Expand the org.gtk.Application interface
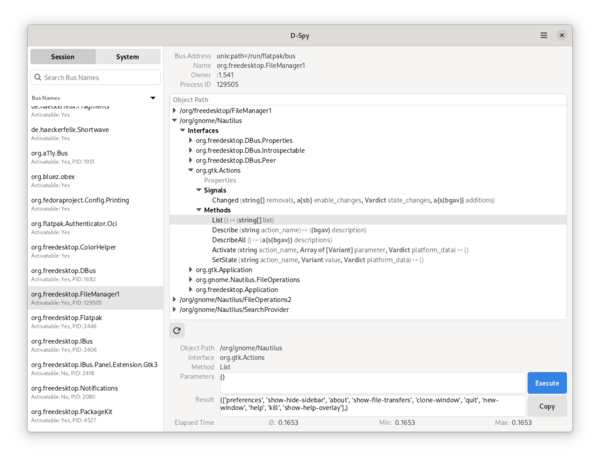Viewport: 600px width, 462px height. pyautogui.click(x=191, y=269)
